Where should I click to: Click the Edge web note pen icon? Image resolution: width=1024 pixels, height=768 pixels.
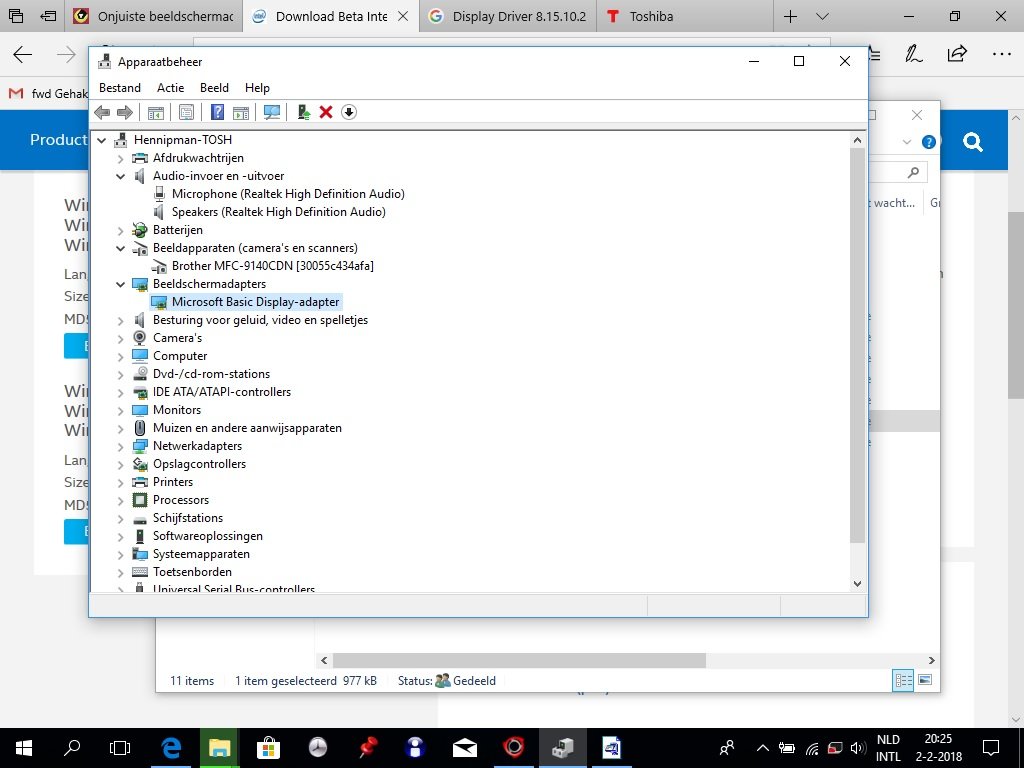coord(914,54)
